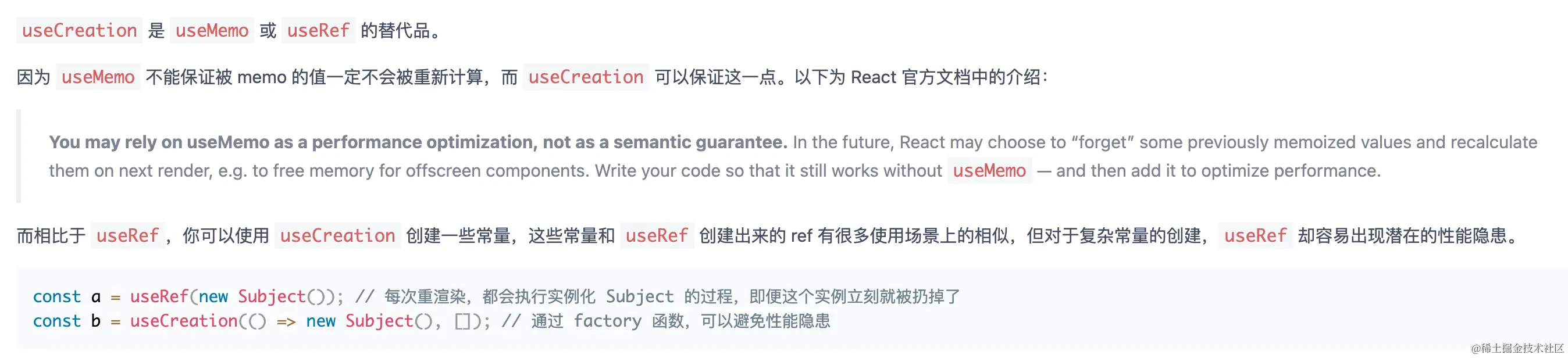Click useRef tag after 而相比于
Viewport: 1568px width, 358px height.
pos(128,236)
